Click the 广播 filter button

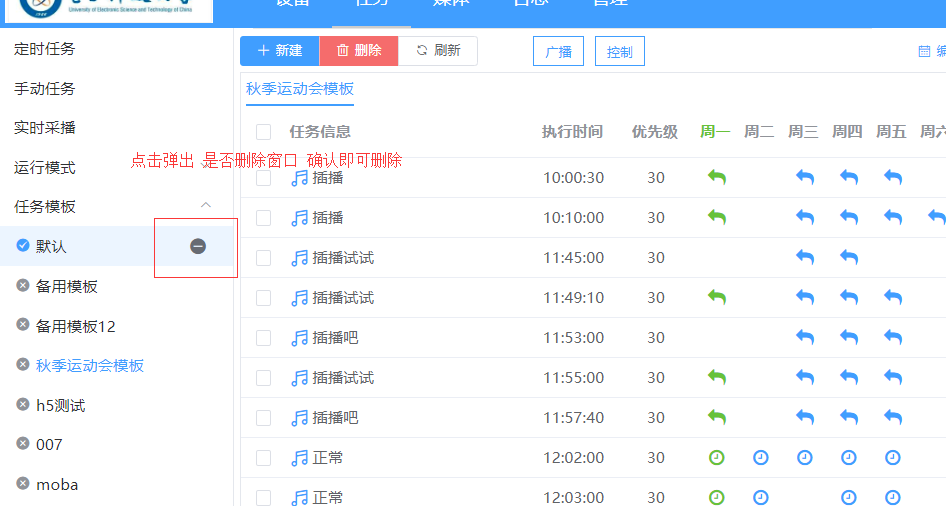click(558, 52)
